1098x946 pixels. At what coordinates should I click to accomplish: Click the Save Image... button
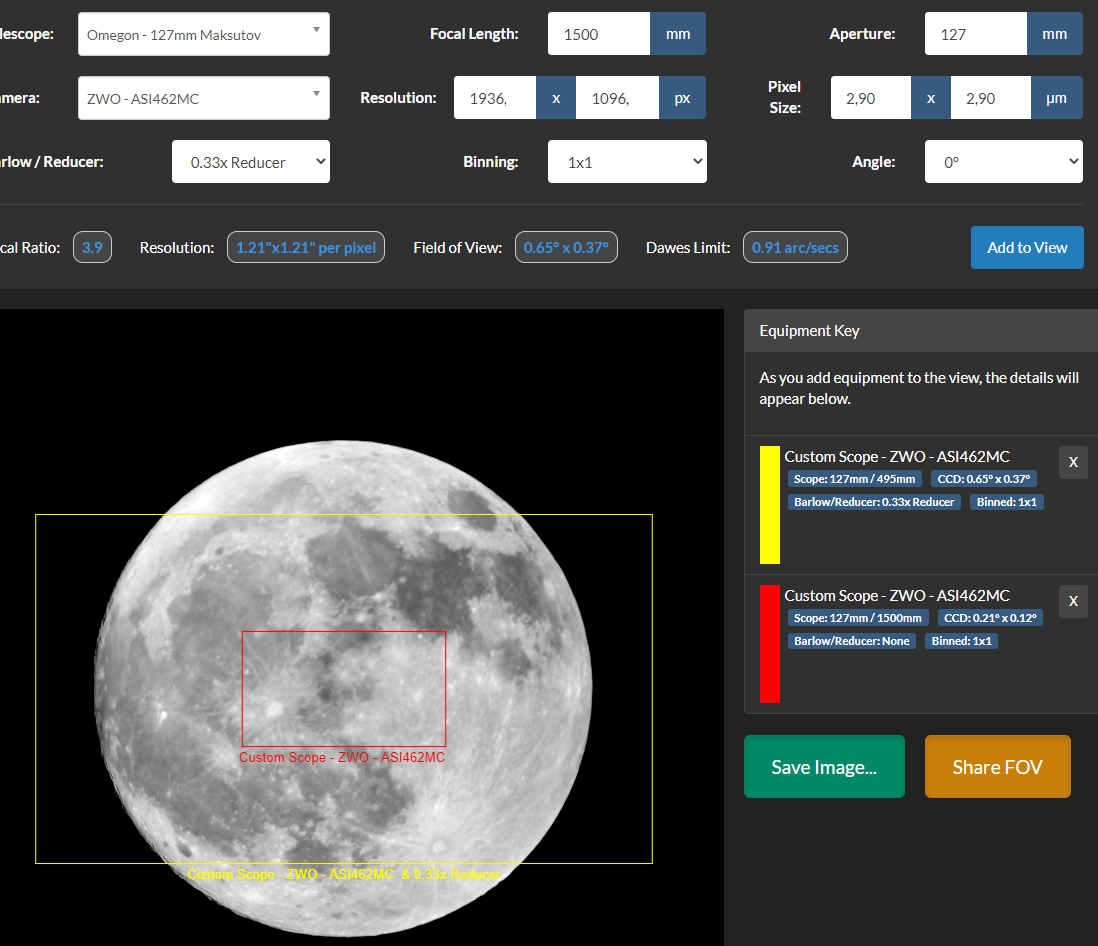click(x=824, y=767)
